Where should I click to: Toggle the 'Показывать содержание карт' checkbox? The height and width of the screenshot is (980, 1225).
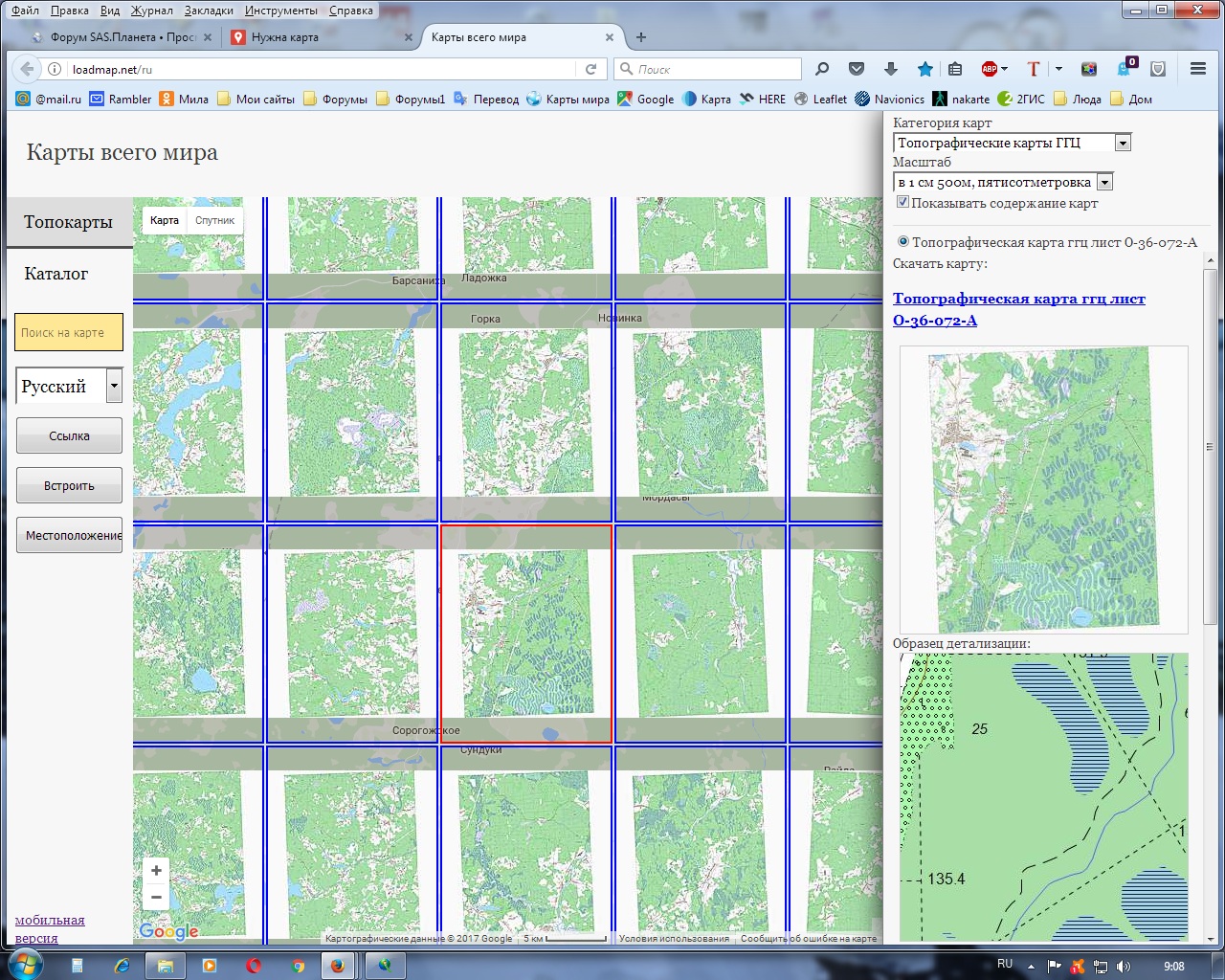click(902, 202)
